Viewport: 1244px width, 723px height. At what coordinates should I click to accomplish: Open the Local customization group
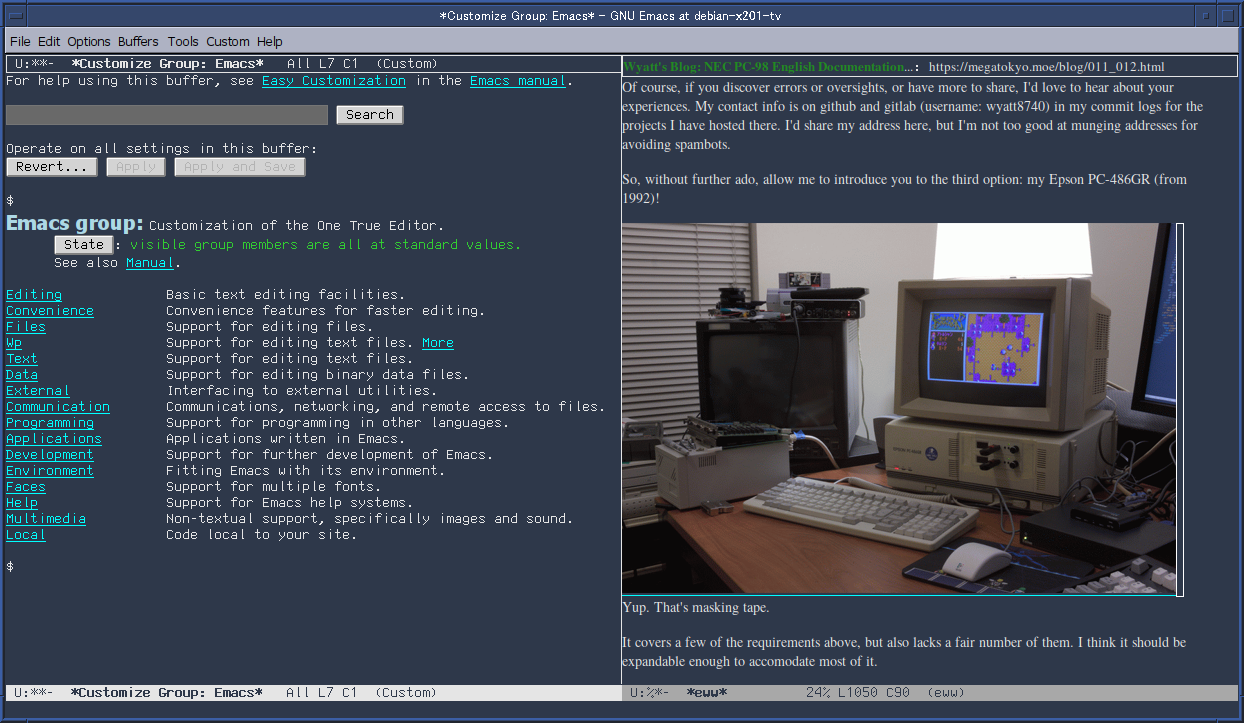26,535
